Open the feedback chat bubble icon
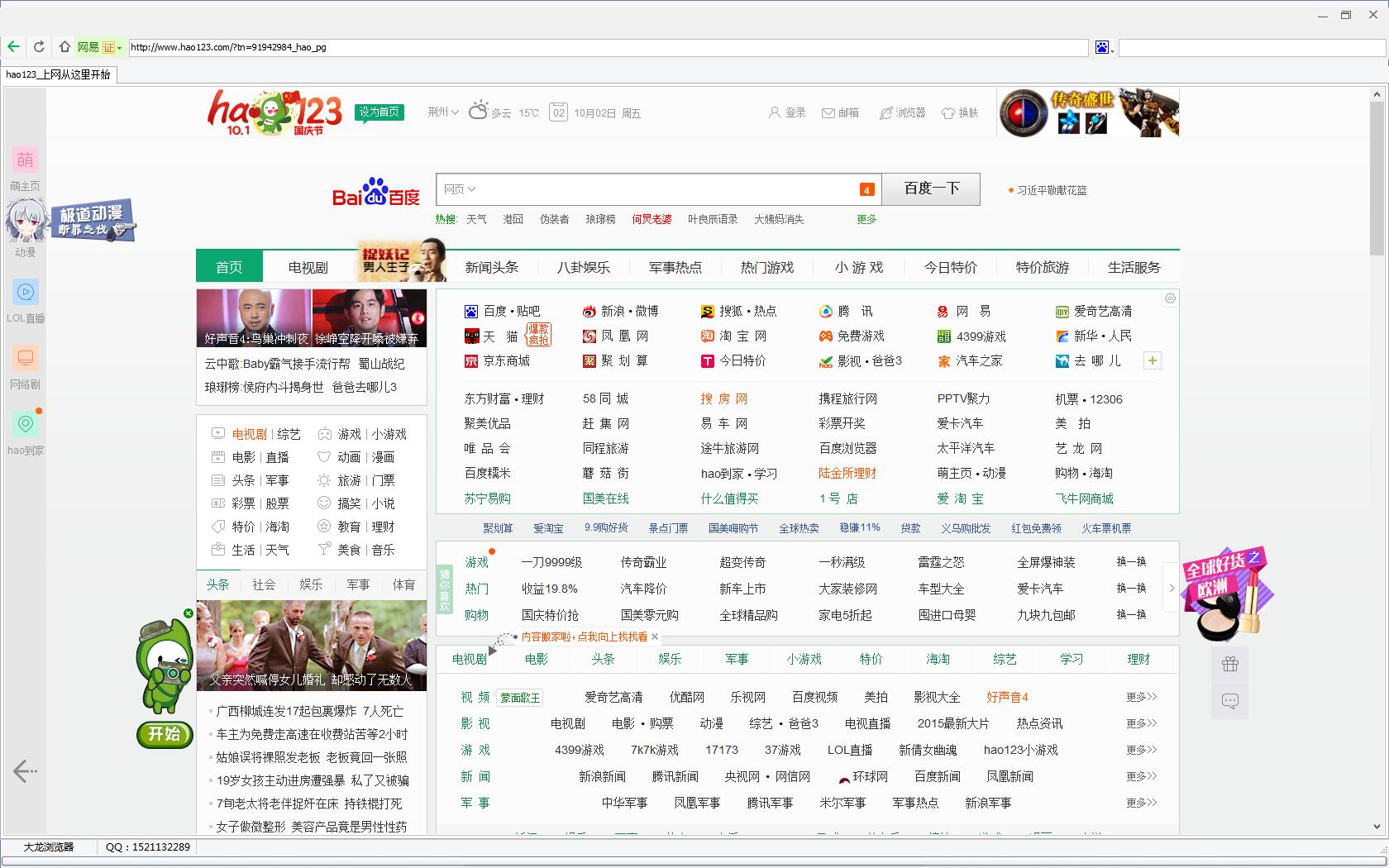 click(x=1230, y=701)
